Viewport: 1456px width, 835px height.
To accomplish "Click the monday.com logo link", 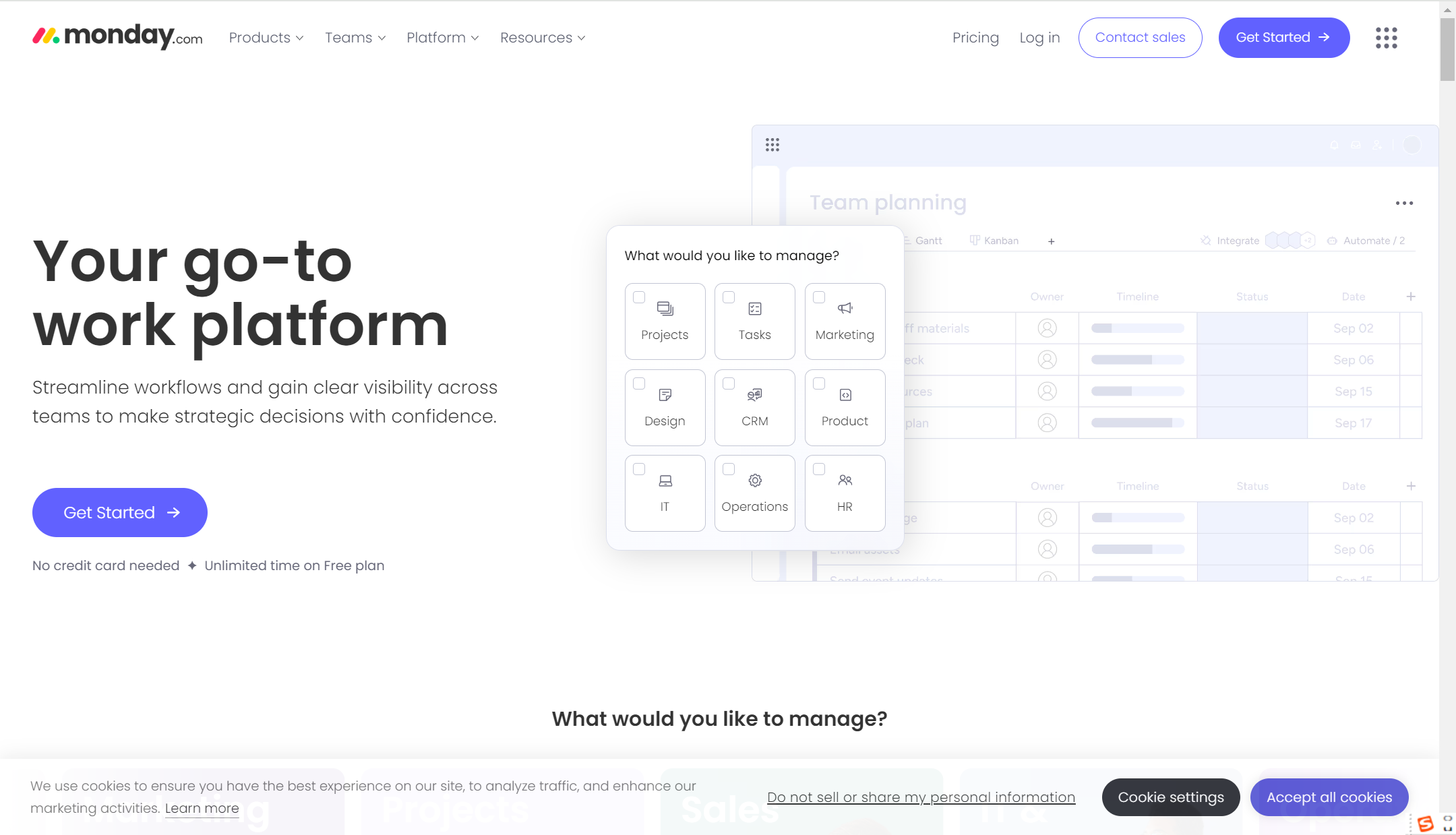I will point(117,37).
